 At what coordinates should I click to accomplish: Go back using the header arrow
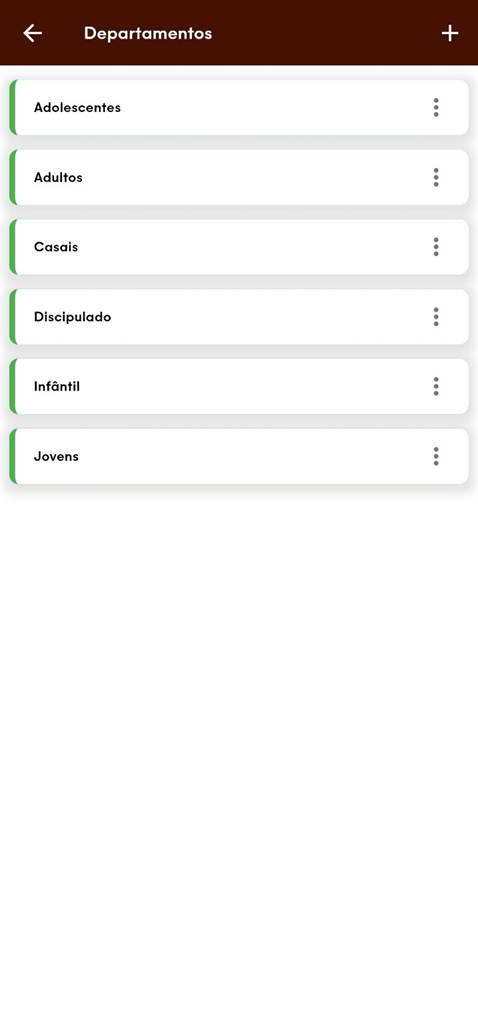pyautogui.click(x=32, y=33)
